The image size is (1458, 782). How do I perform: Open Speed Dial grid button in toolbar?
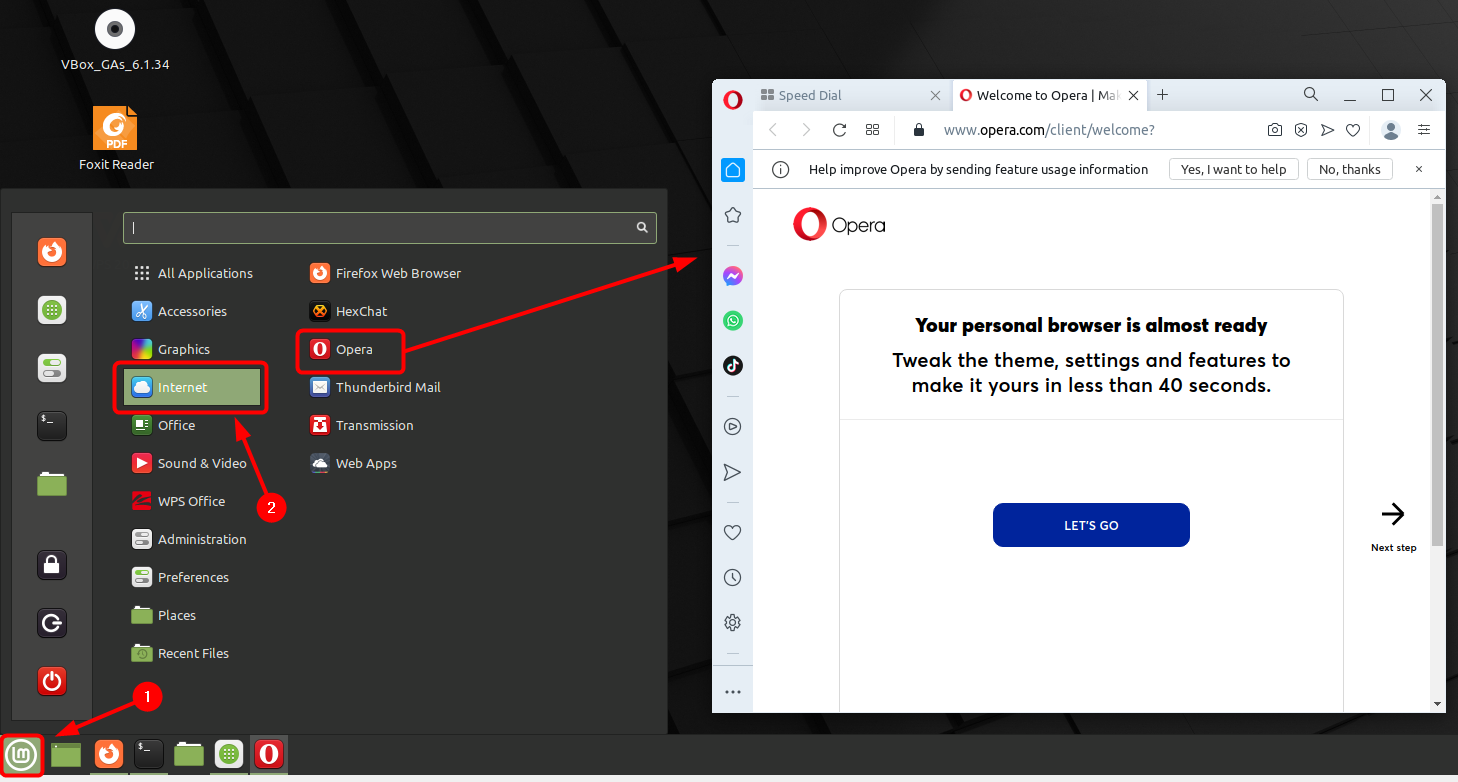coord(872,130)
